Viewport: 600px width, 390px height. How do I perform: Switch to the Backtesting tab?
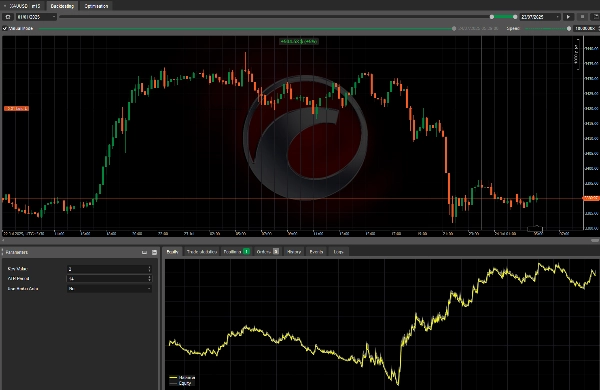point(62,6)
